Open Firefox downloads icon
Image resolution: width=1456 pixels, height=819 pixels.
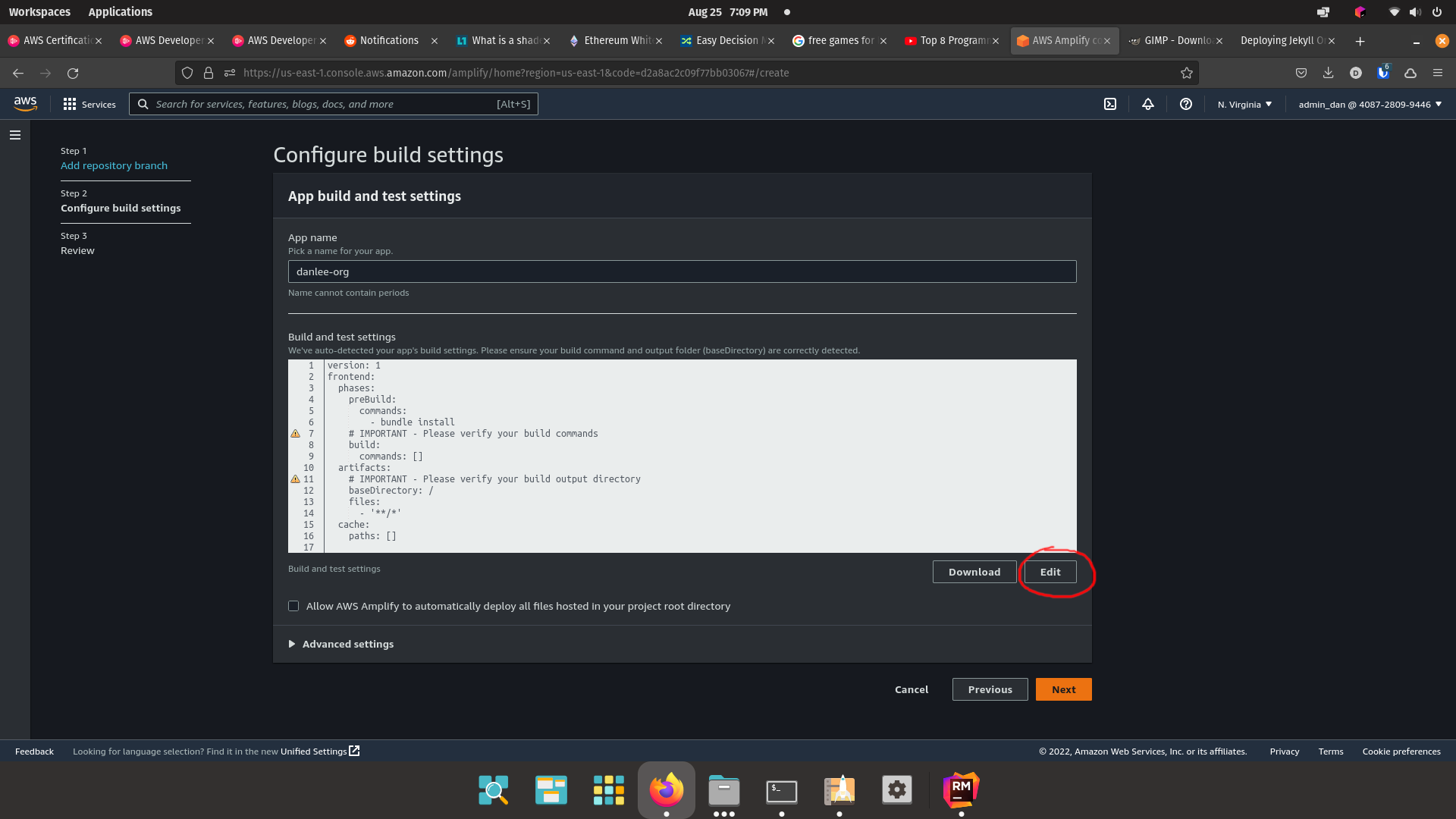tap(1329, 73)
